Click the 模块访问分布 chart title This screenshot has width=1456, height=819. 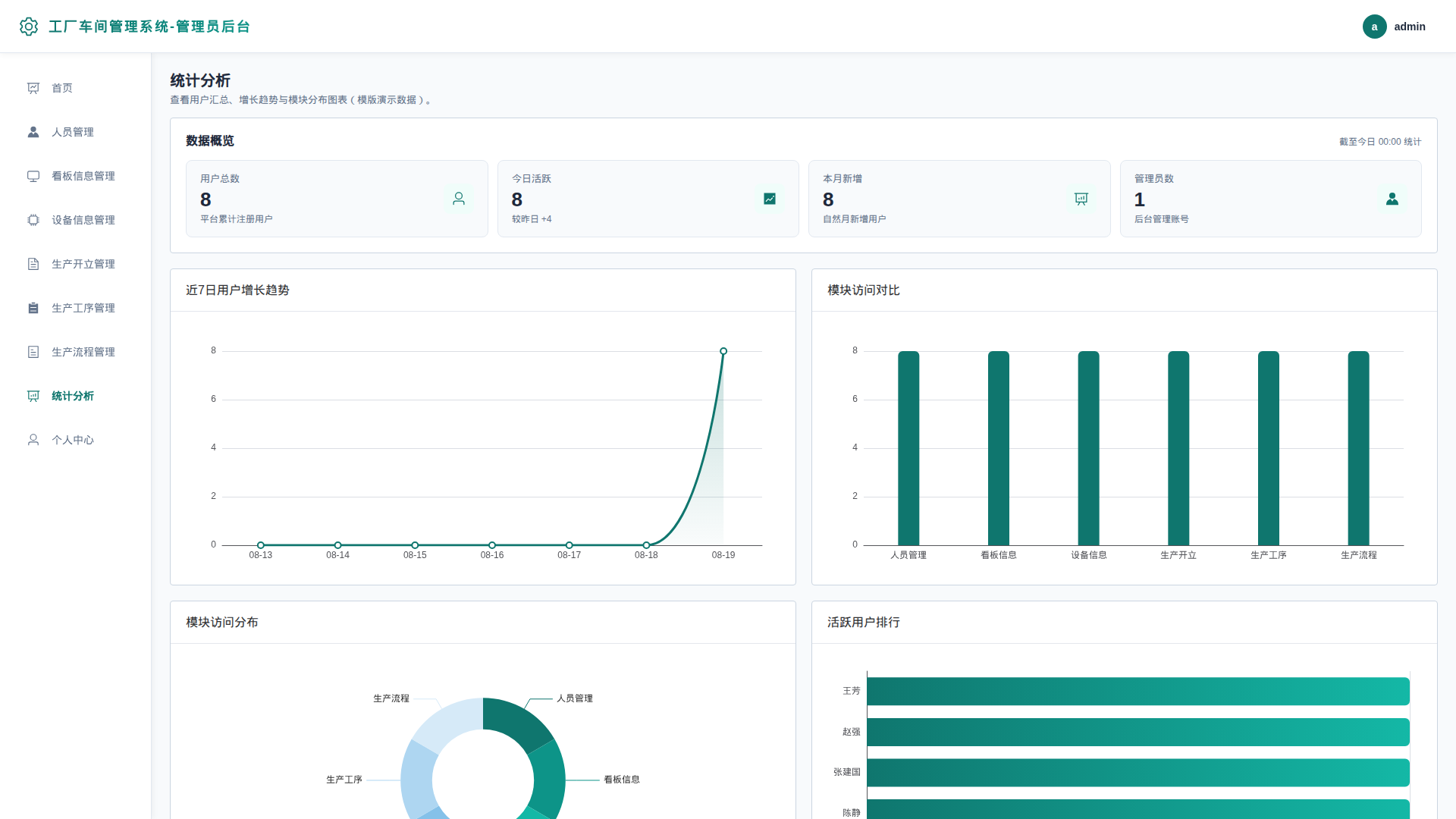click(222, 623)
